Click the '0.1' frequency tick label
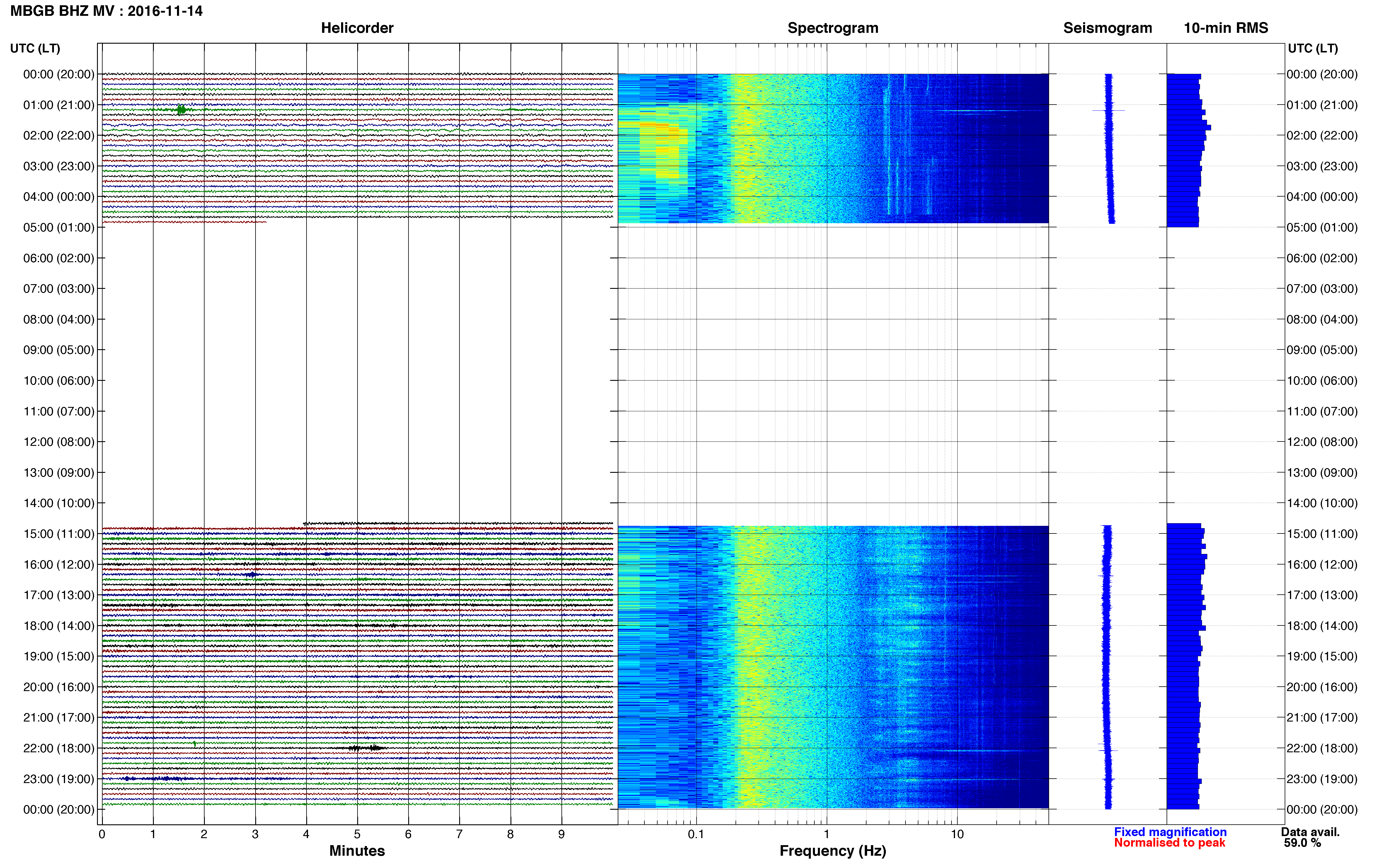 click(696, 834)
